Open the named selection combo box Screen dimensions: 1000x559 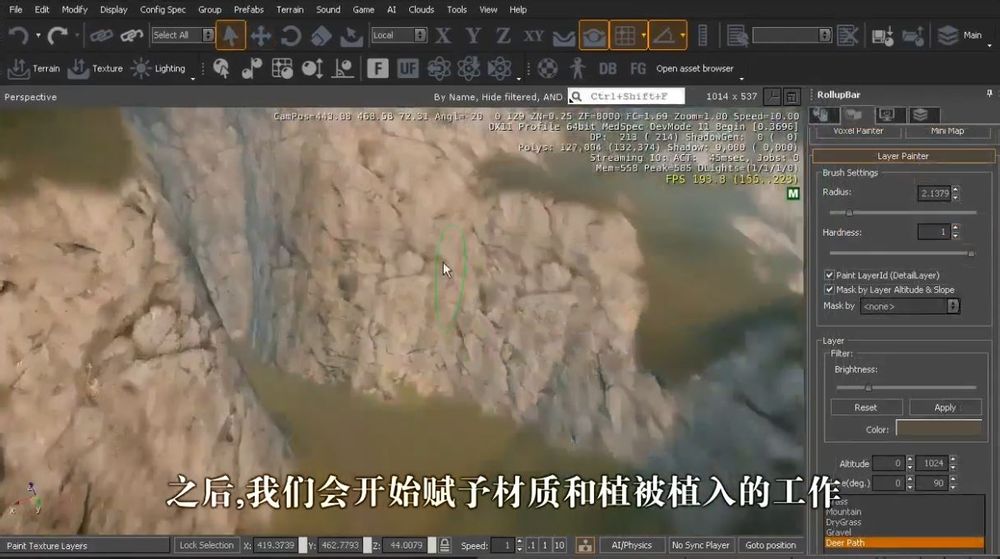791,34
